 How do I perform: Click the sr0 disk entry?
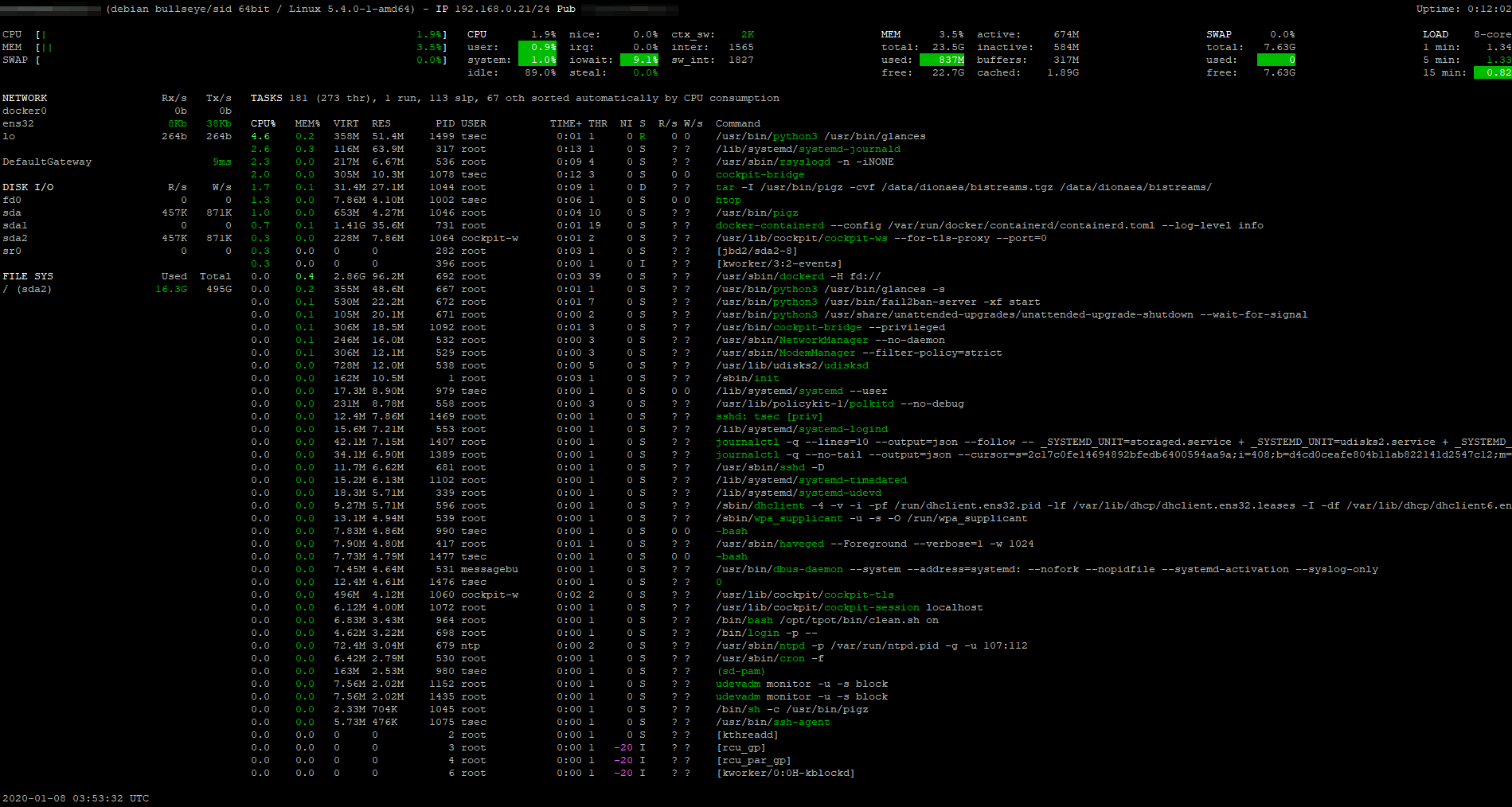(117, 251)
